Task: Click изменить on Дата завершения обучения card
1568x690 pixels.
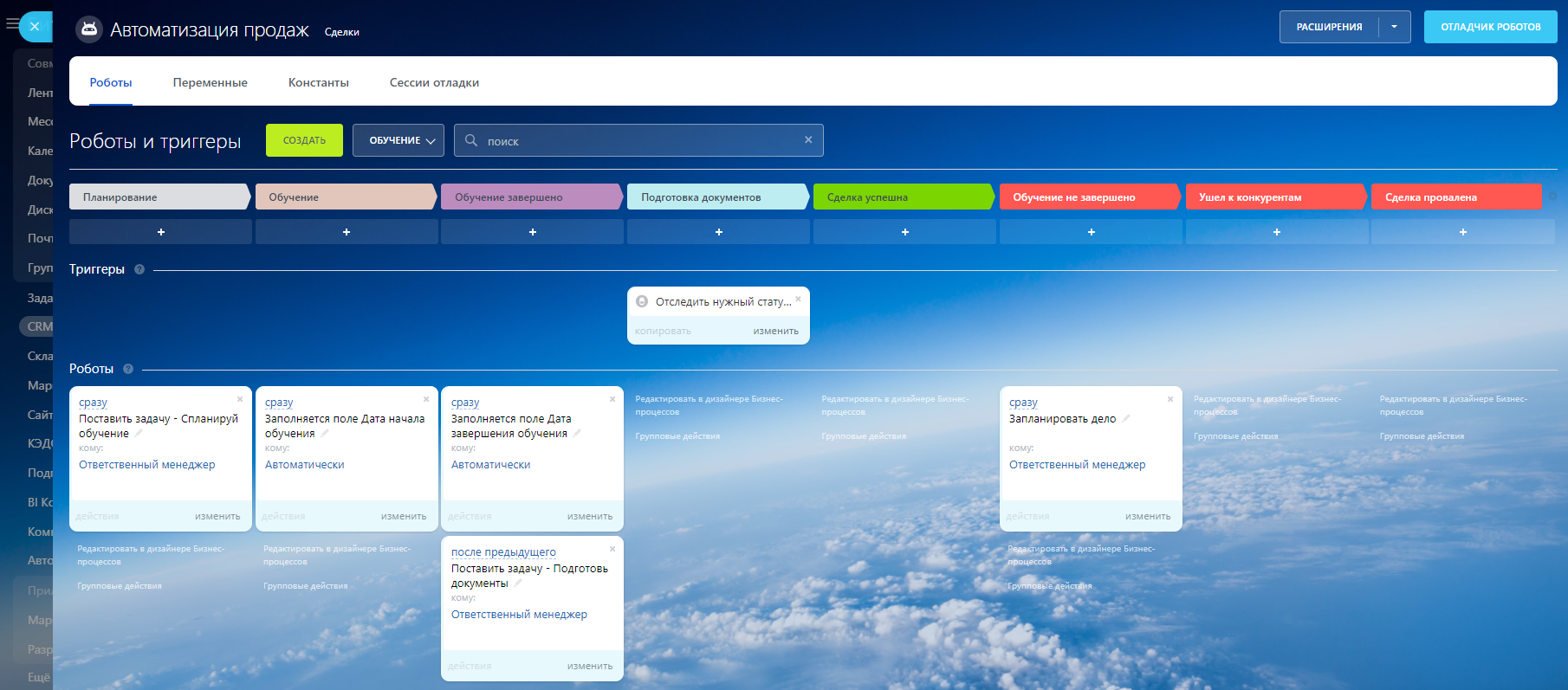Action: (x=590, y=516)
